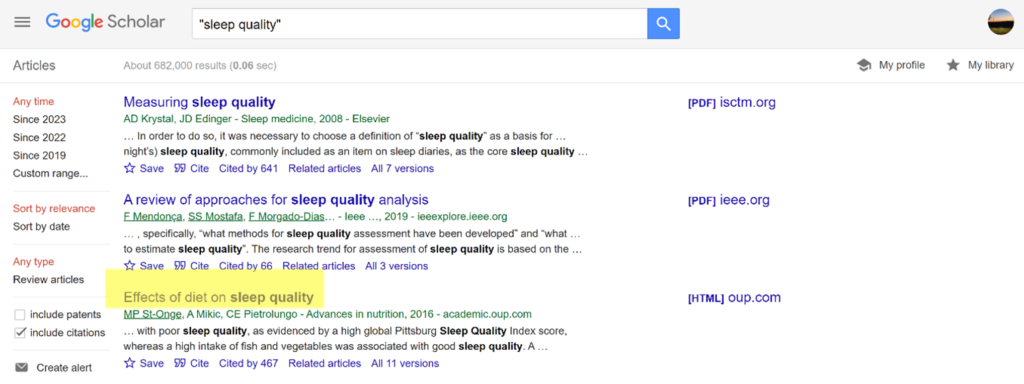Click Save star for Measuring sleep quality

point(129,168)
